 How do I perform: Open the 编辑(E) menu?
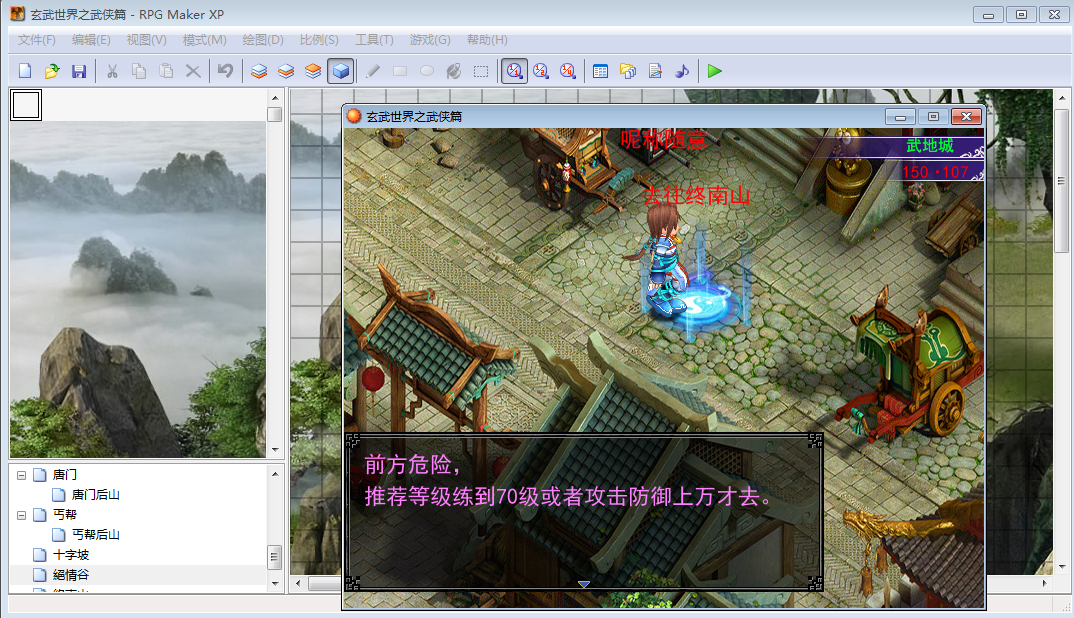point(91,40)
